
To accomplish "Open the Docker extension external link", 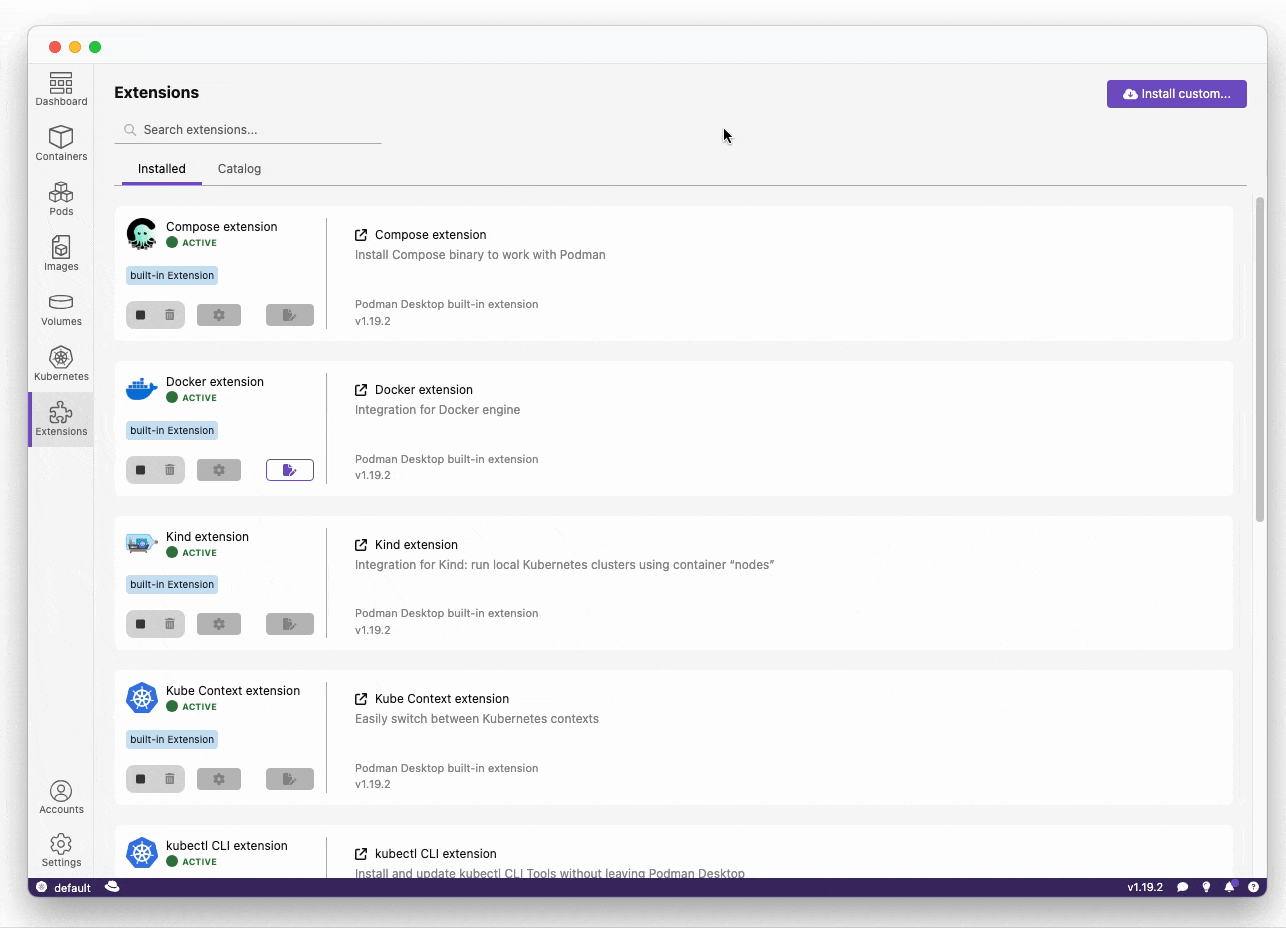I will coord(361,390).
